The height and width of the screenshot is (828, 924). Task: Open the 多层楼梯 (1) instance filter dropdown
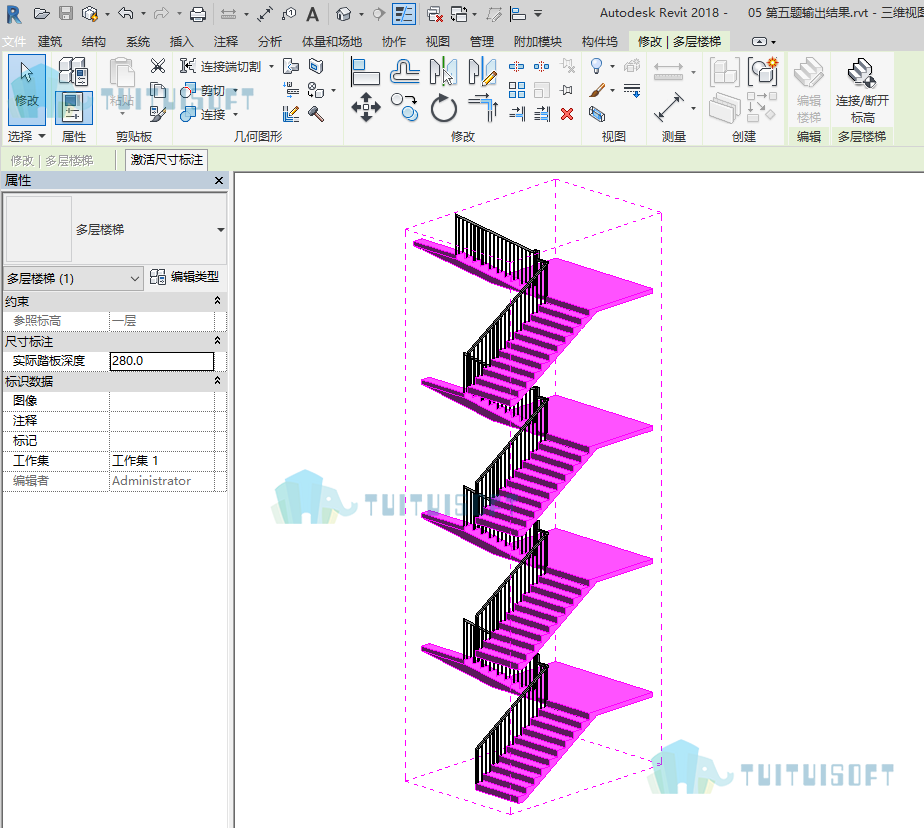(73, 279)
